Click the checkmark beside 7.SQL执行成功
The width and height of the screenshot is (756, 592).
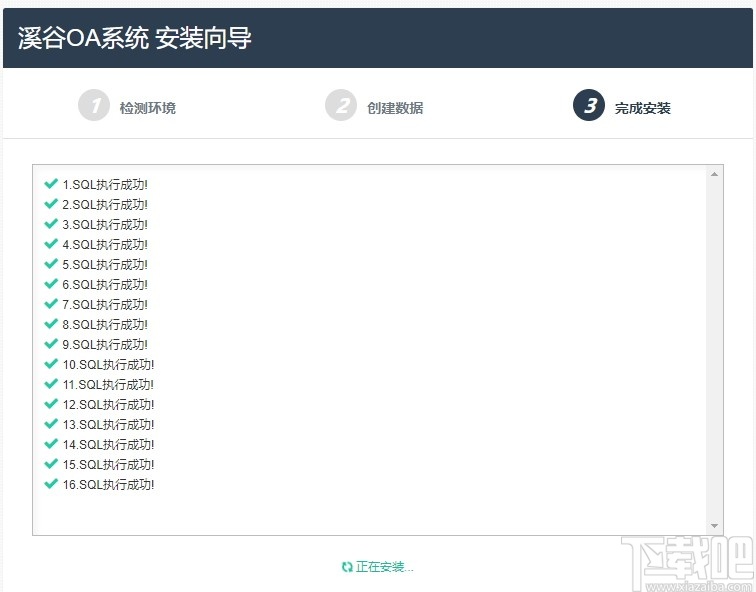[51, 304]
